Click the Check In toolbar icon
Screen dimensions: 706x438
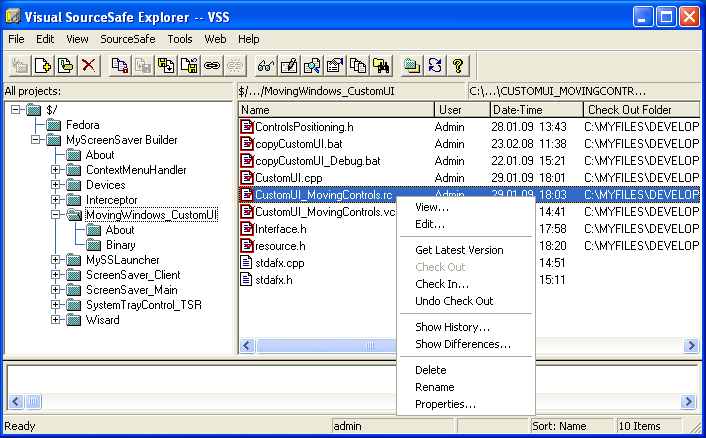click(x=166, y=66)
